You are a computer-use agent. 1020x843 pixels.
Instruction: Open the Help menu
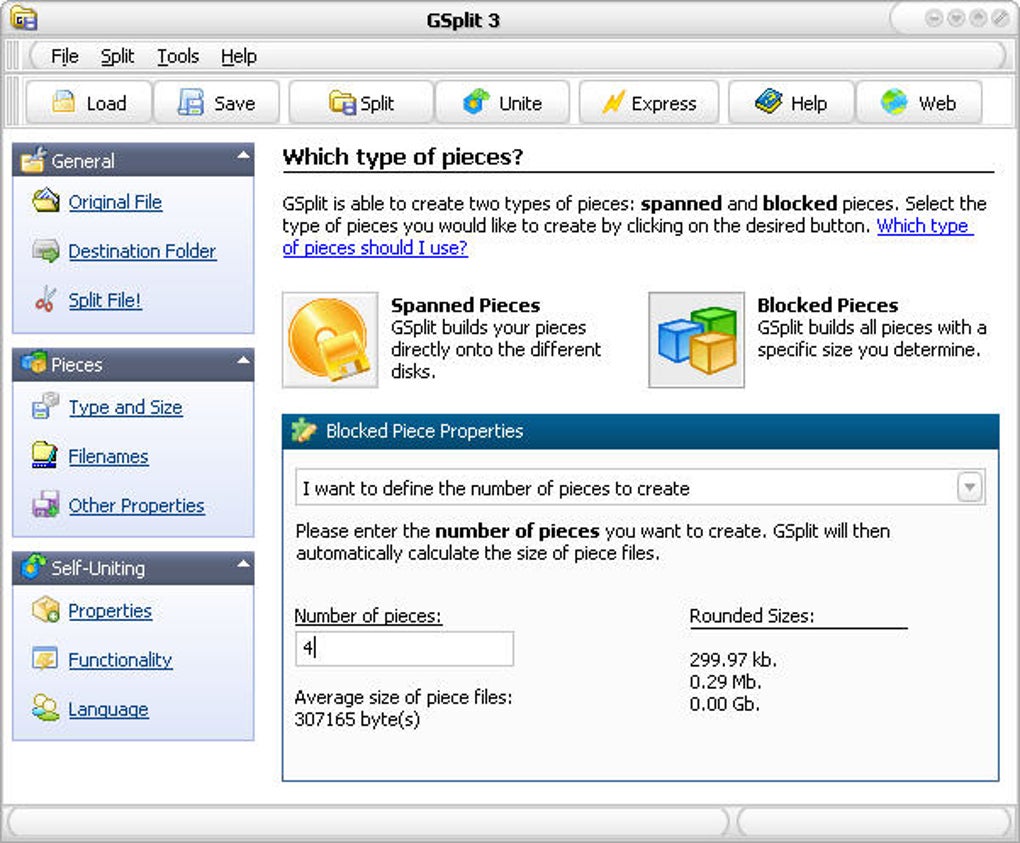tap(239, 57)
